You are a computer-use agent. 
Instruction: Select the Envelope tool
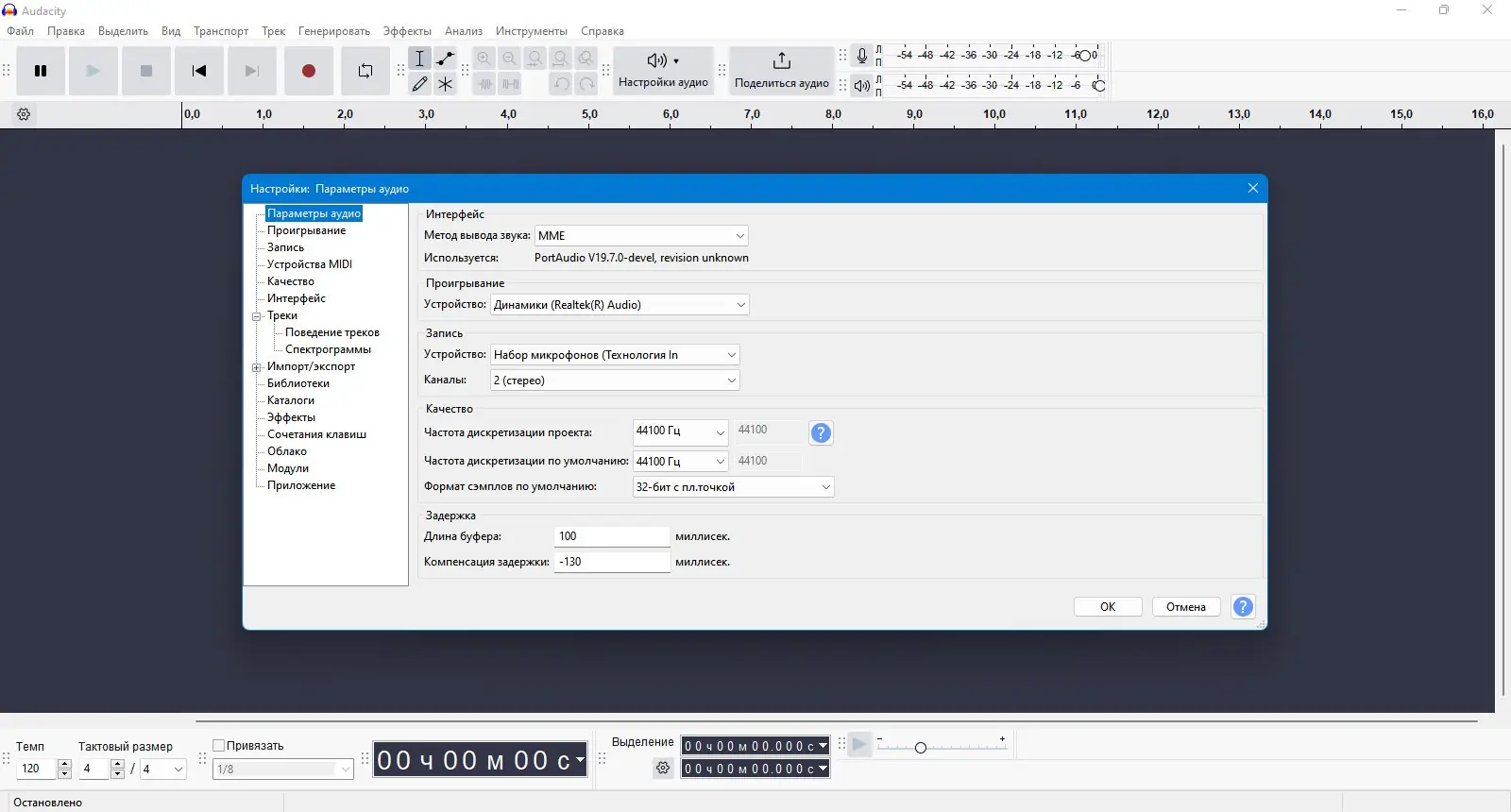(446, 59)
